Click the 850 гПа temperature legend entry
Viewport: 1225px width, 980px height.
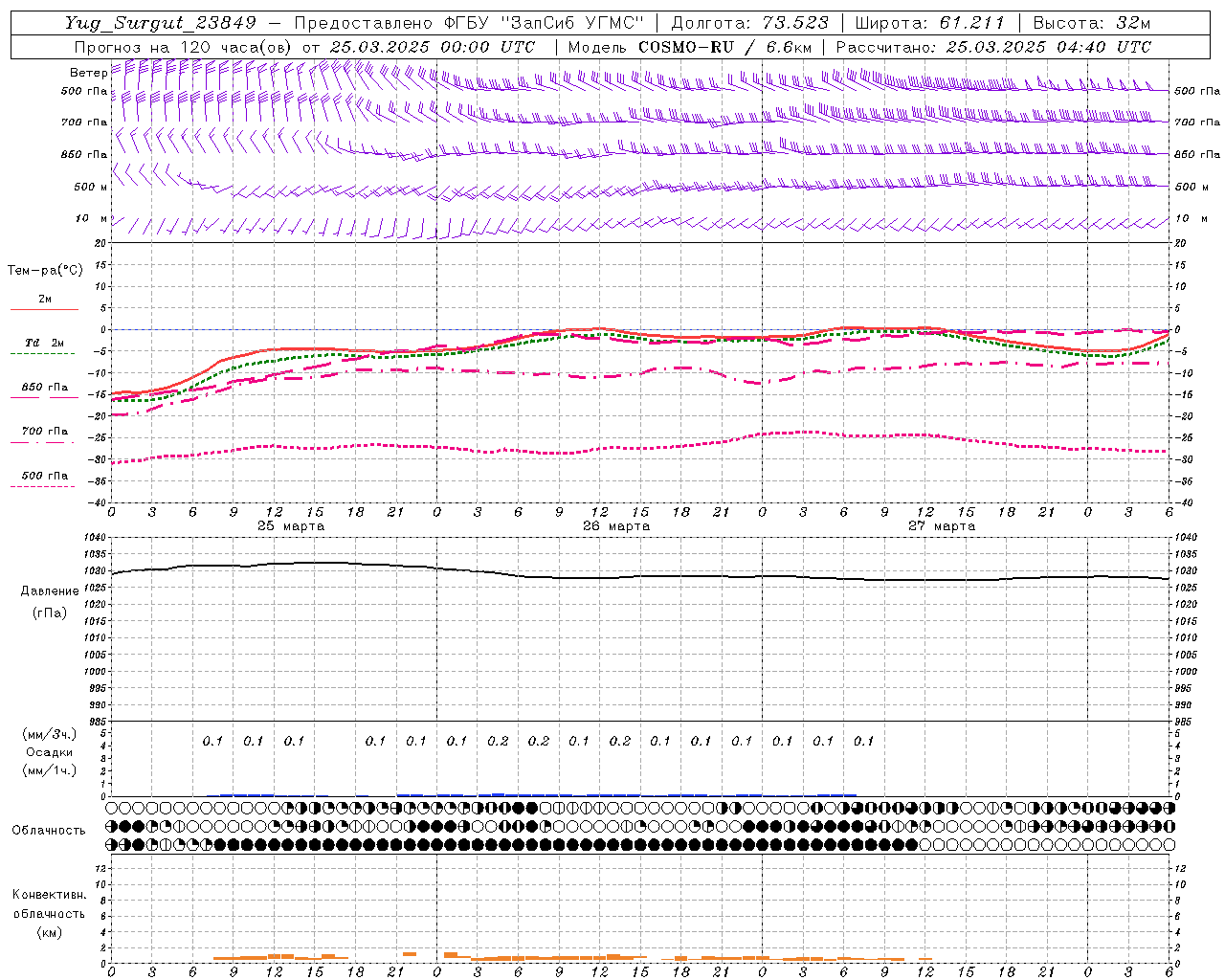(44, 388)
